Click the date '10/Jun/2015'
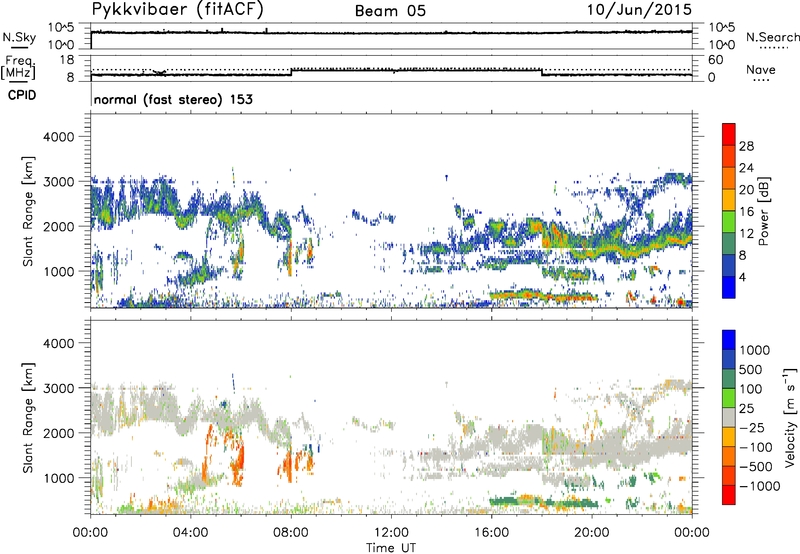Image resolution: width=800 pixels, height=554 pixels. 639,9
